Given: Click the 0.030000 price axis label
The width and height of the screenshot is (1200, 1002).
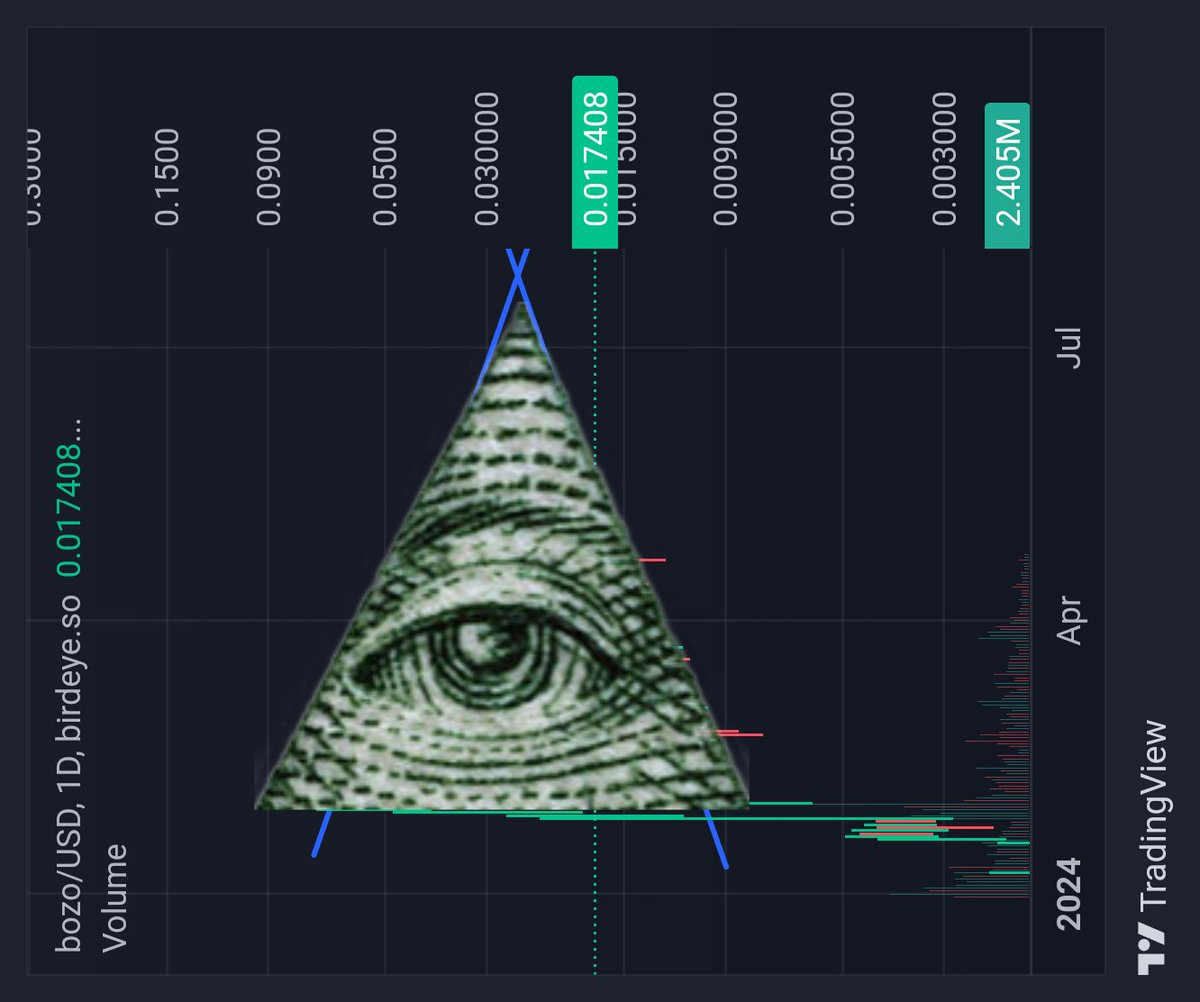Looking at the screenshot, I should point(487,160).
